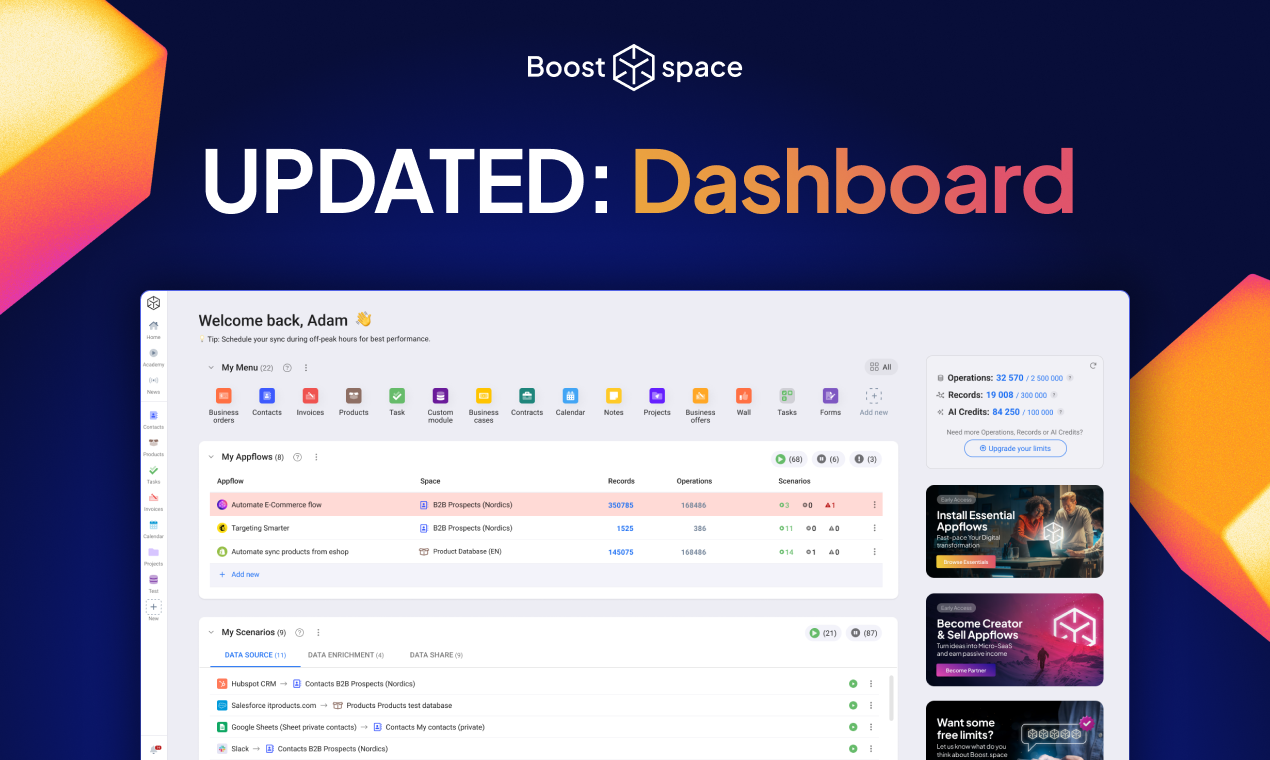Open Custom module in My Menu
This screenshot has height=760, width=1270.
coord(440,404)
